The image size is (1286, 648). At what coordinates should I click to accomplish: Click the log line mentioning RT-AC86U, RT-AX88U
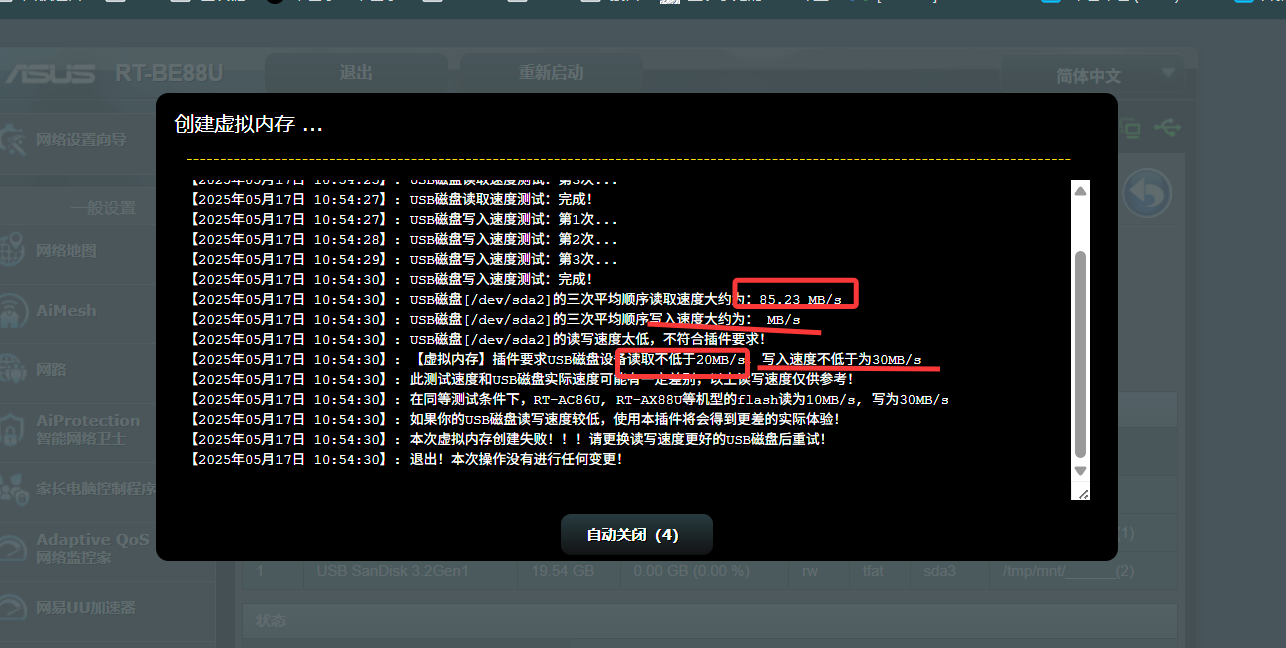coord(569,399)
